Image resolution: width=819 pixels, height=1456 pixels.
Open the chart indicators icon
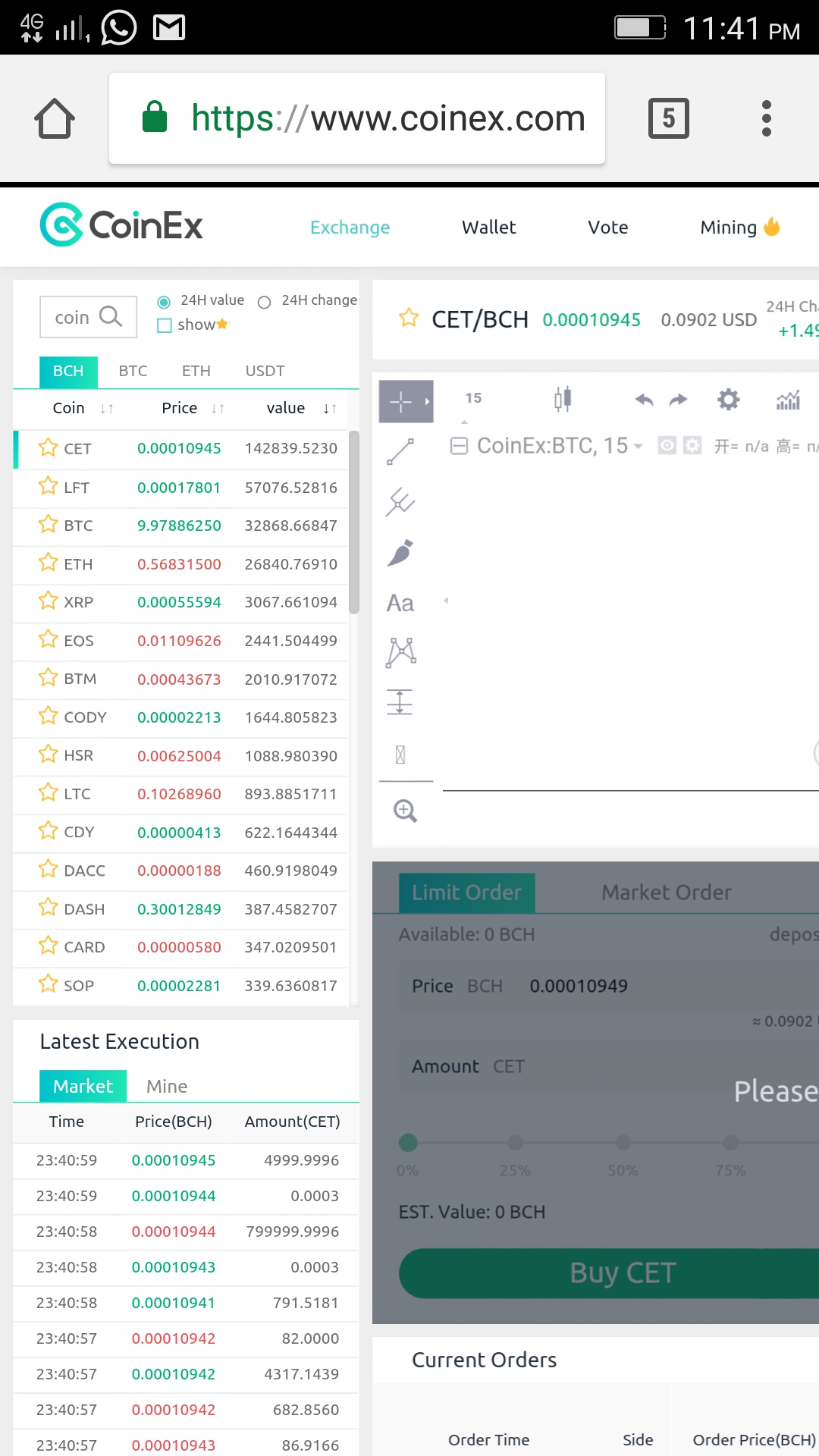[789, 400]
